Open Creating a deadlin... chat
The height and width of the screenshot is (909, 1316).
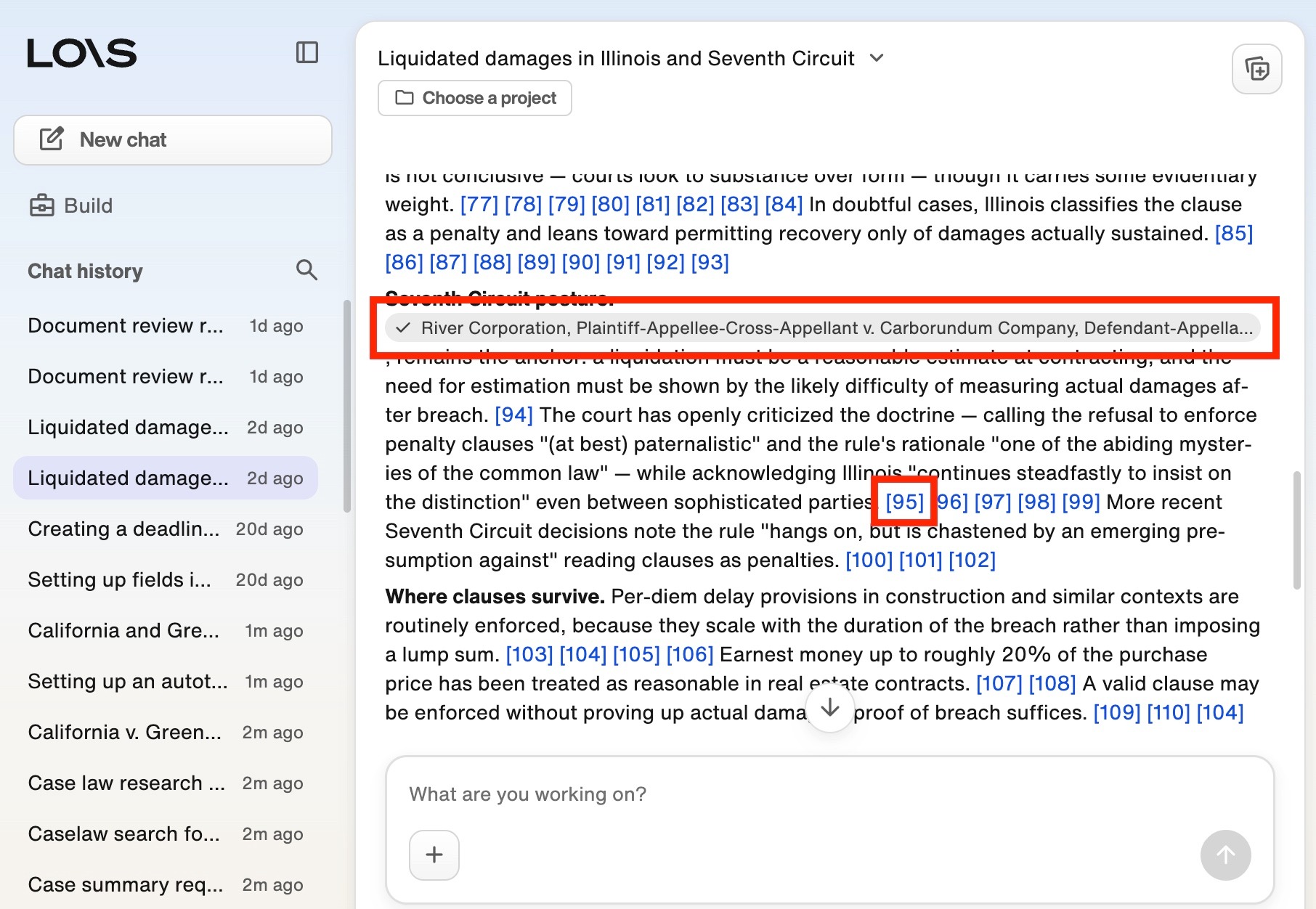tap(166, 529)
